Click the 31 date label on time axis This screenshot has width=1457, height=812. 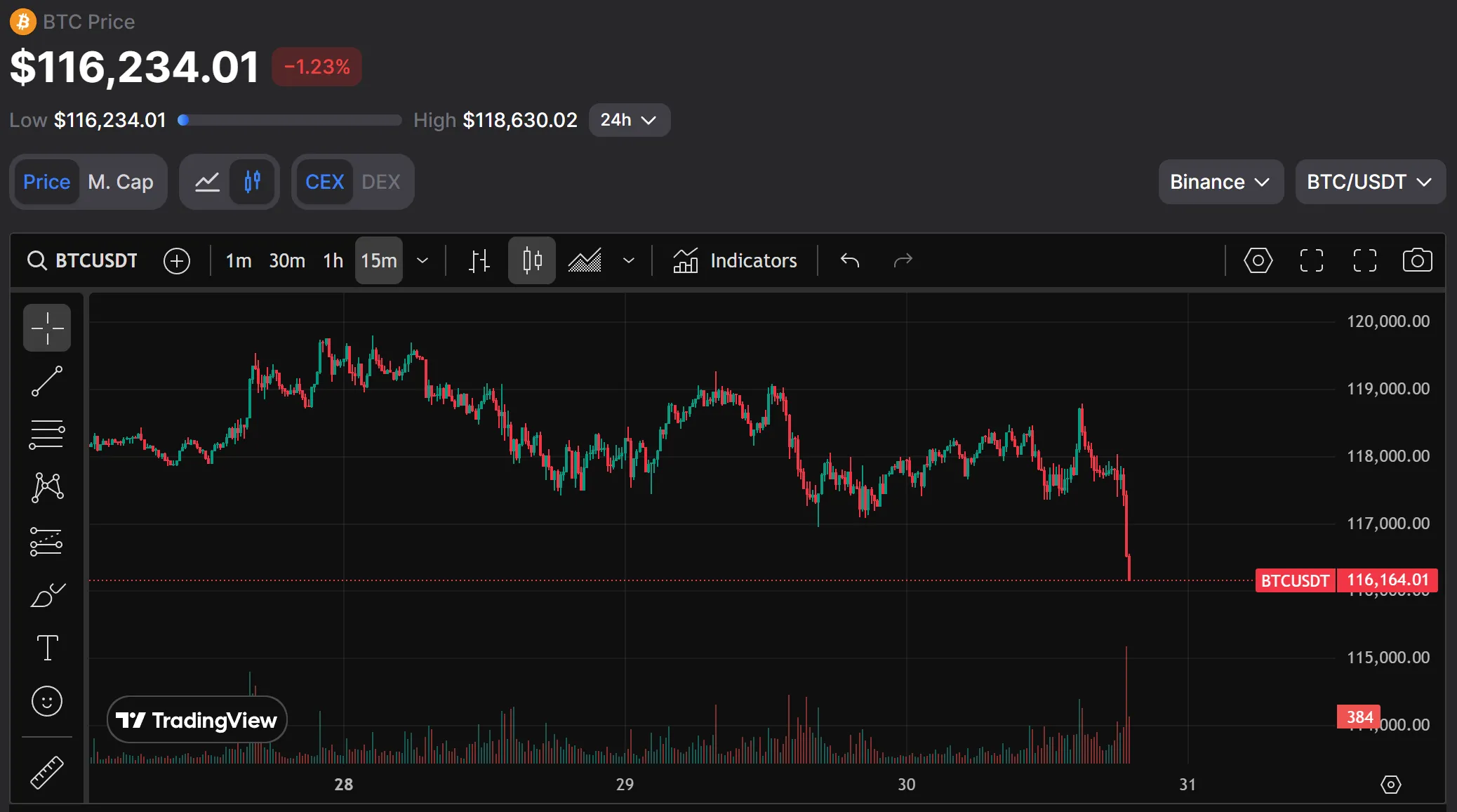[x=1187, y=784]
